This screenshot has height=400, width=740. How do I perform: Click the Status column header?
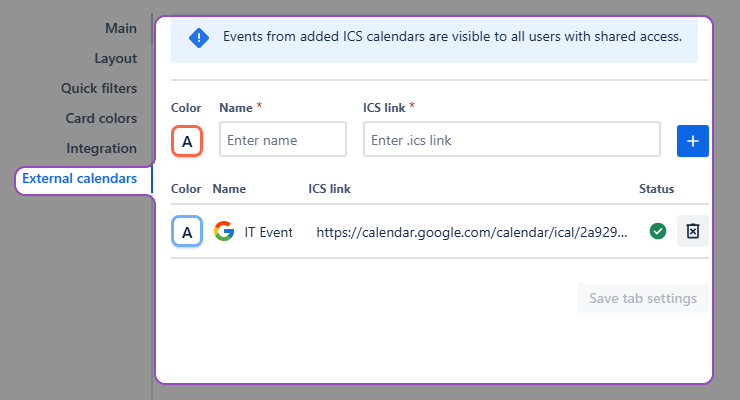pyautogui.click(x=656, y=188)
